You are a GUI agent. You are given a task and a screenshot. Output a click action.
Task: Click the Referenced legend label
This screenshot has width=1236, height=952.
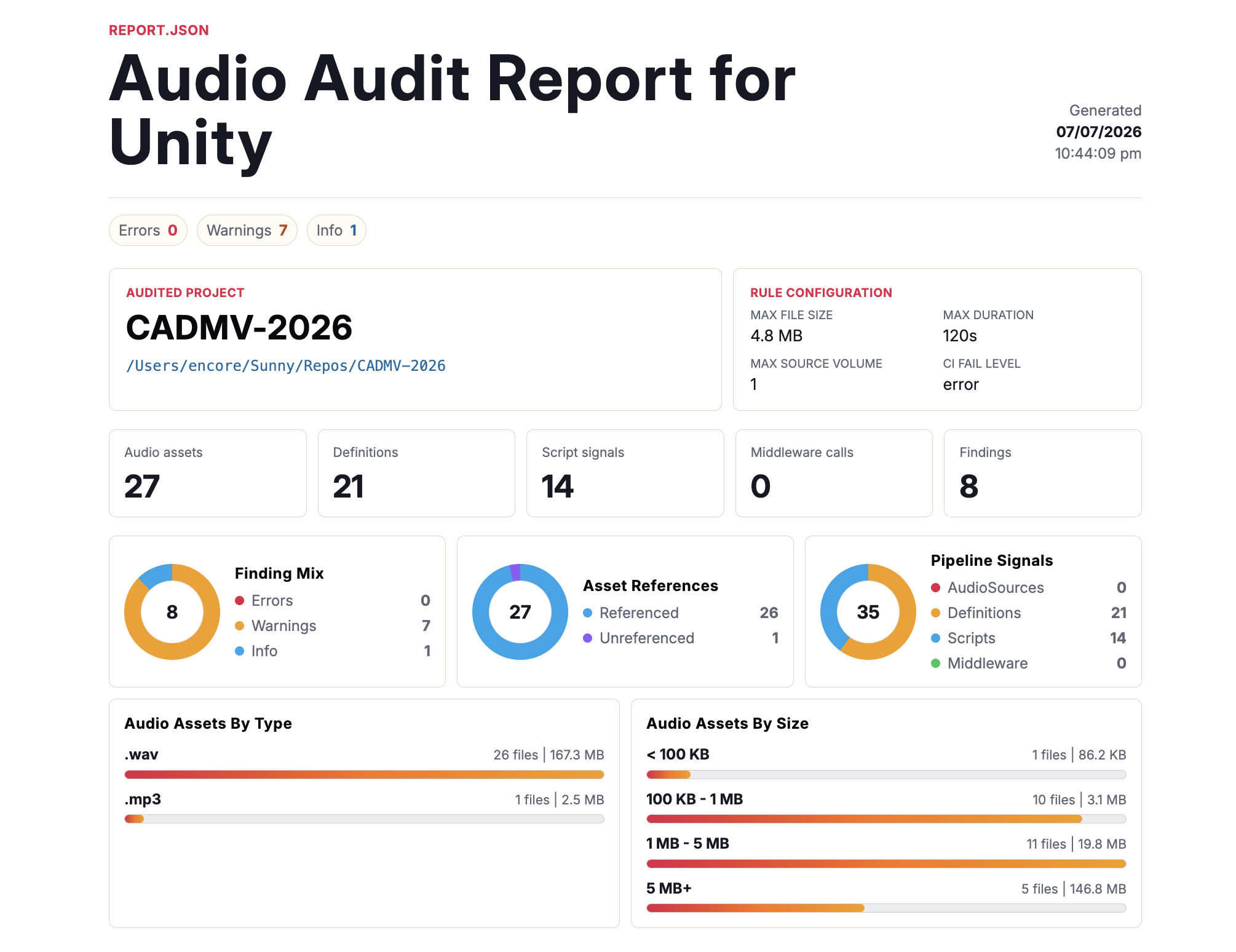point(639,613)
